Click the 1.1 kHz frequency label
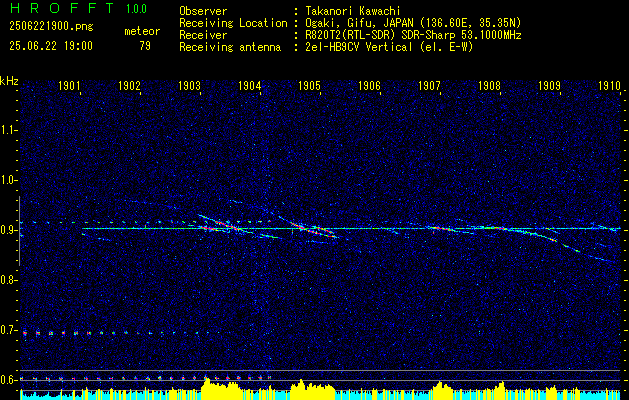This screenshot has width=629, height=400. [8, 130]
